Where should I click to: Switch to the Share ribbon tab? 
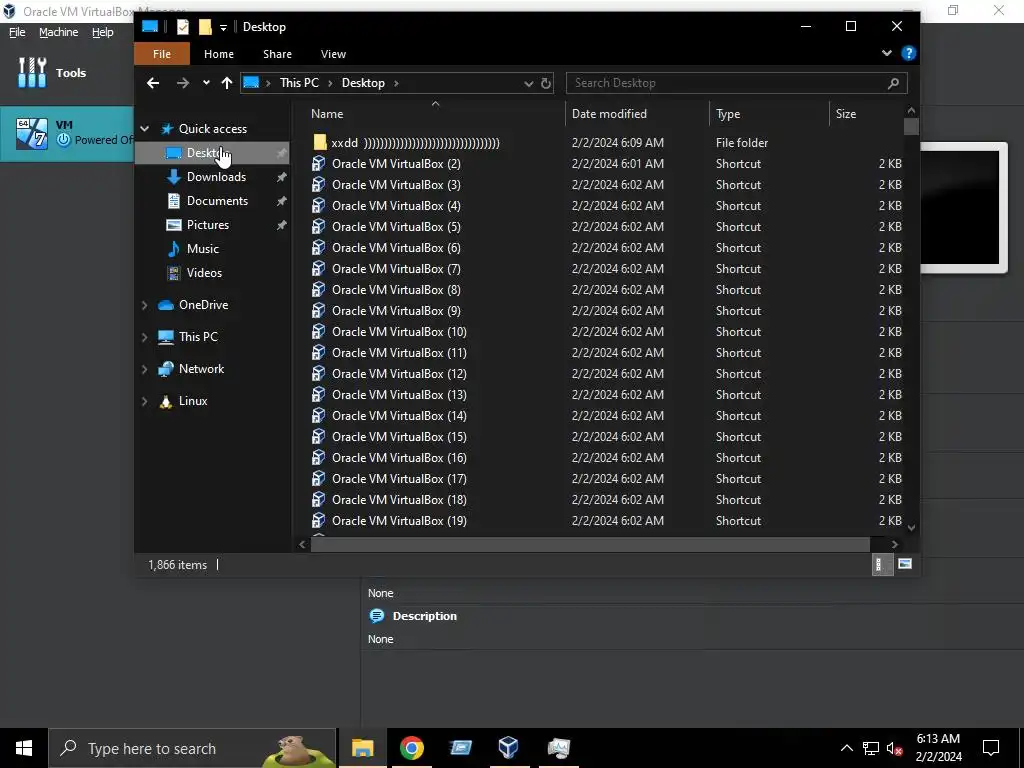click(x=278, y=54)
